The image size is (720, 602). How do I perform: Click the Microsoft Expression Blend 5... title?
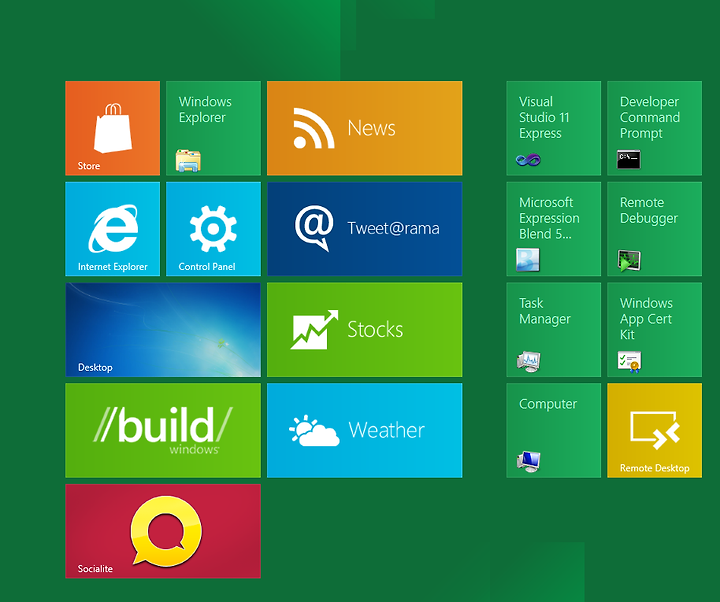click(x=549, y=218)
